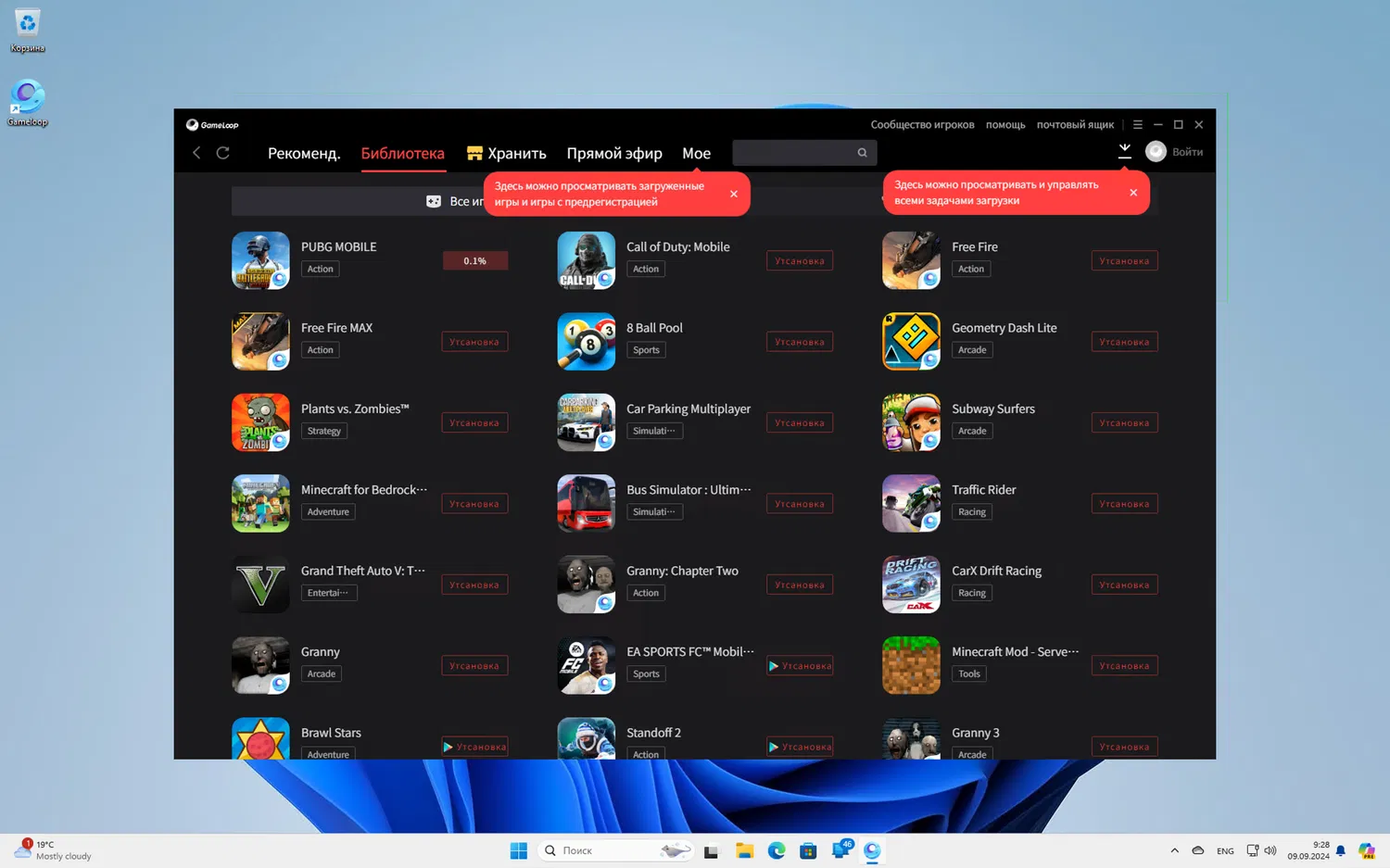Image resolution: width=1390 pixels, height=868 pixels.
Task: Click the Granny 3 game title
Action: click(x=976, y=733)
